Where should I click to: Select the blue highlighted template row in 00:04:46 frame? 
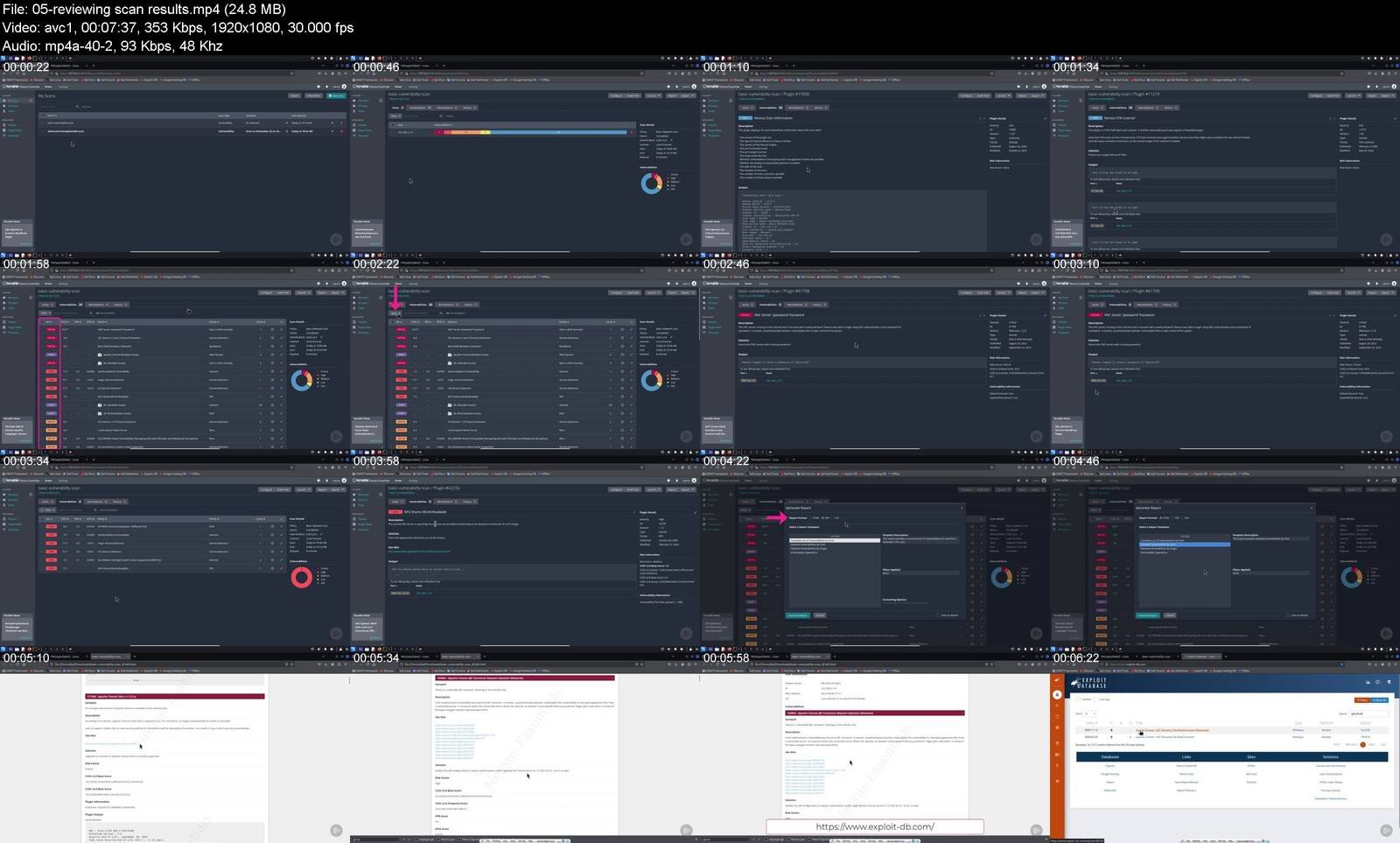1185,544
